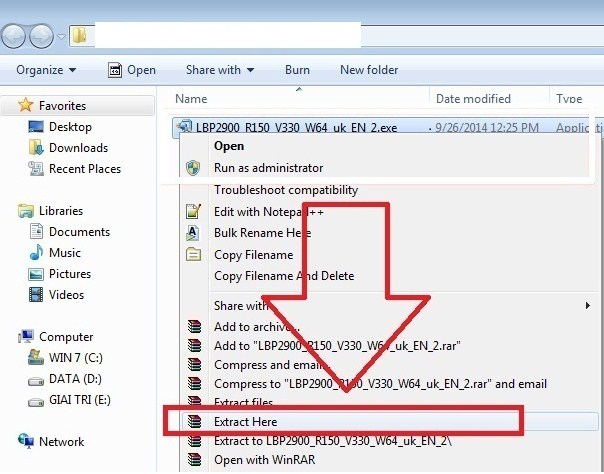Click the Music note icon
604x474 pixels.
[x=36, y=253]
